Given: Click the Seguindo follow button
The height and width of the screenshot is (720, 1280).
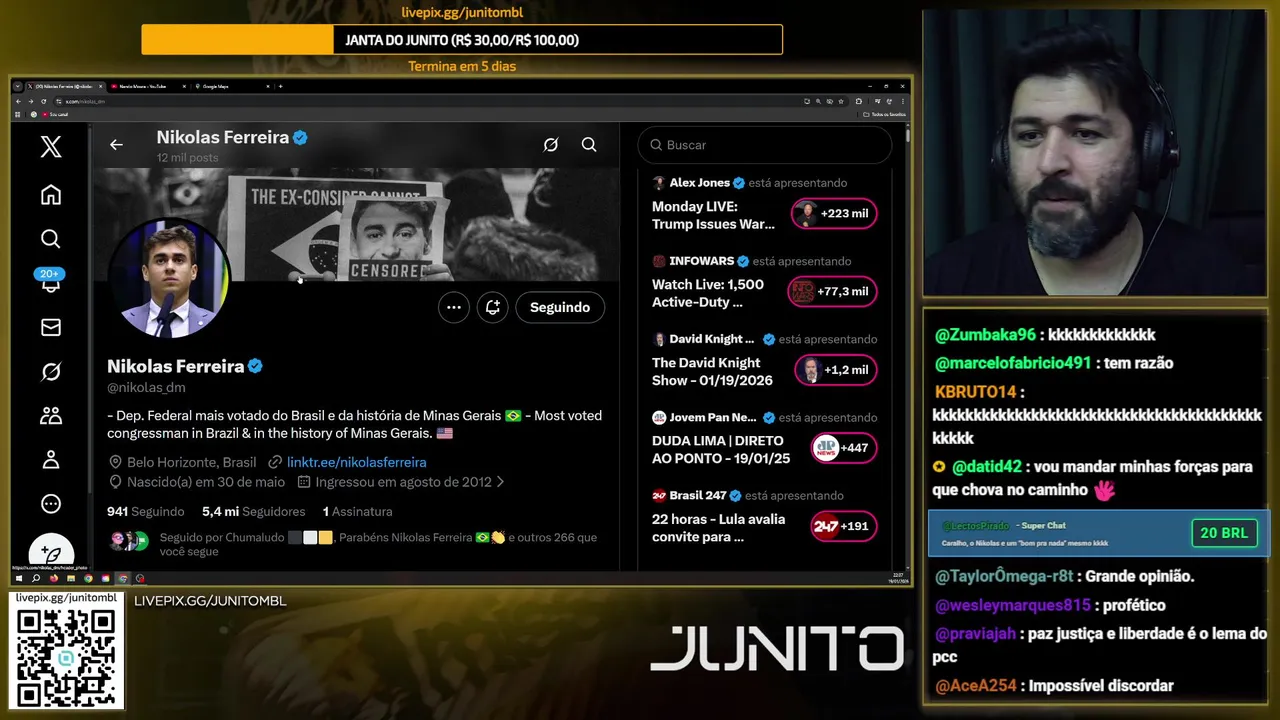Looking at the screenshot, I should [x=560, y=307].
